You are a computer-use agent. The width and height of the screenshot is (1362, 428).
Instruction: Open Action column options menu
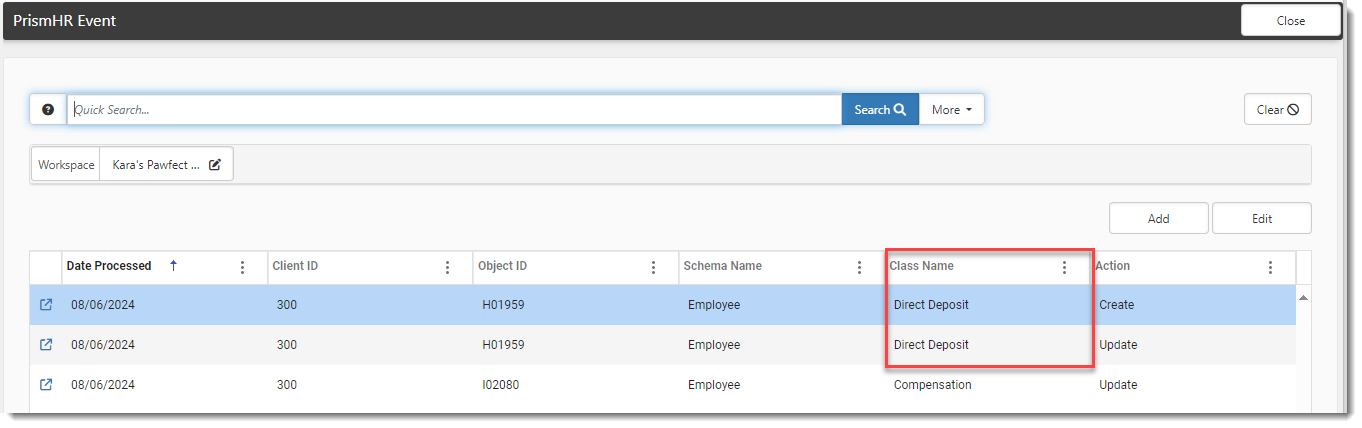1270,267
